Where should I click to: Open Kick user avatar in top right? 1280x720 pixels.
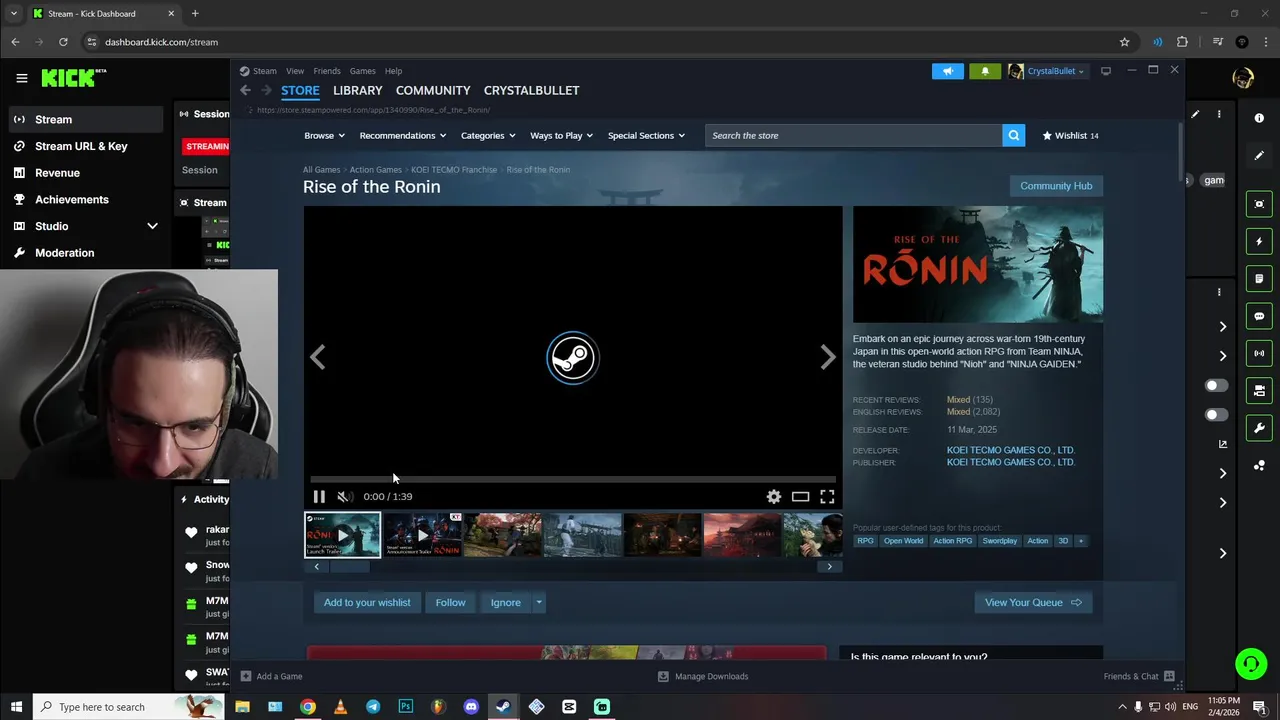pos(1243,78)
